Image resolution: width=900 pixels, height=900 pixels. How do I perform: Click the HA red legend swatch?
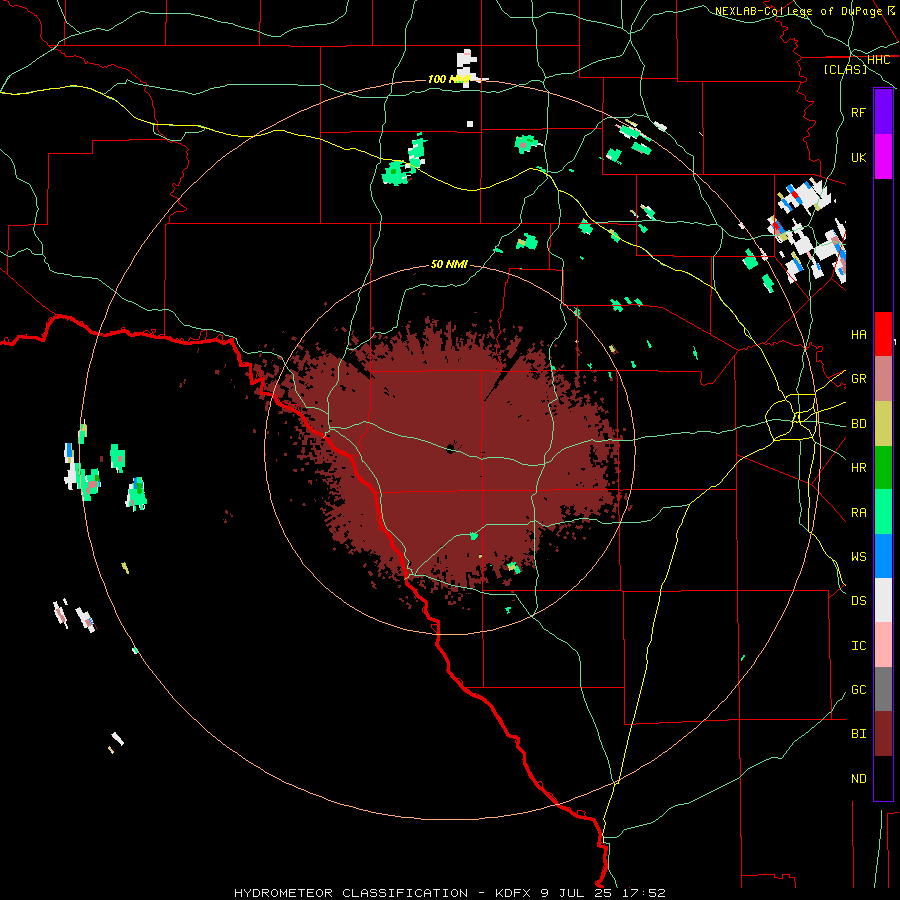tap(883, 334)
